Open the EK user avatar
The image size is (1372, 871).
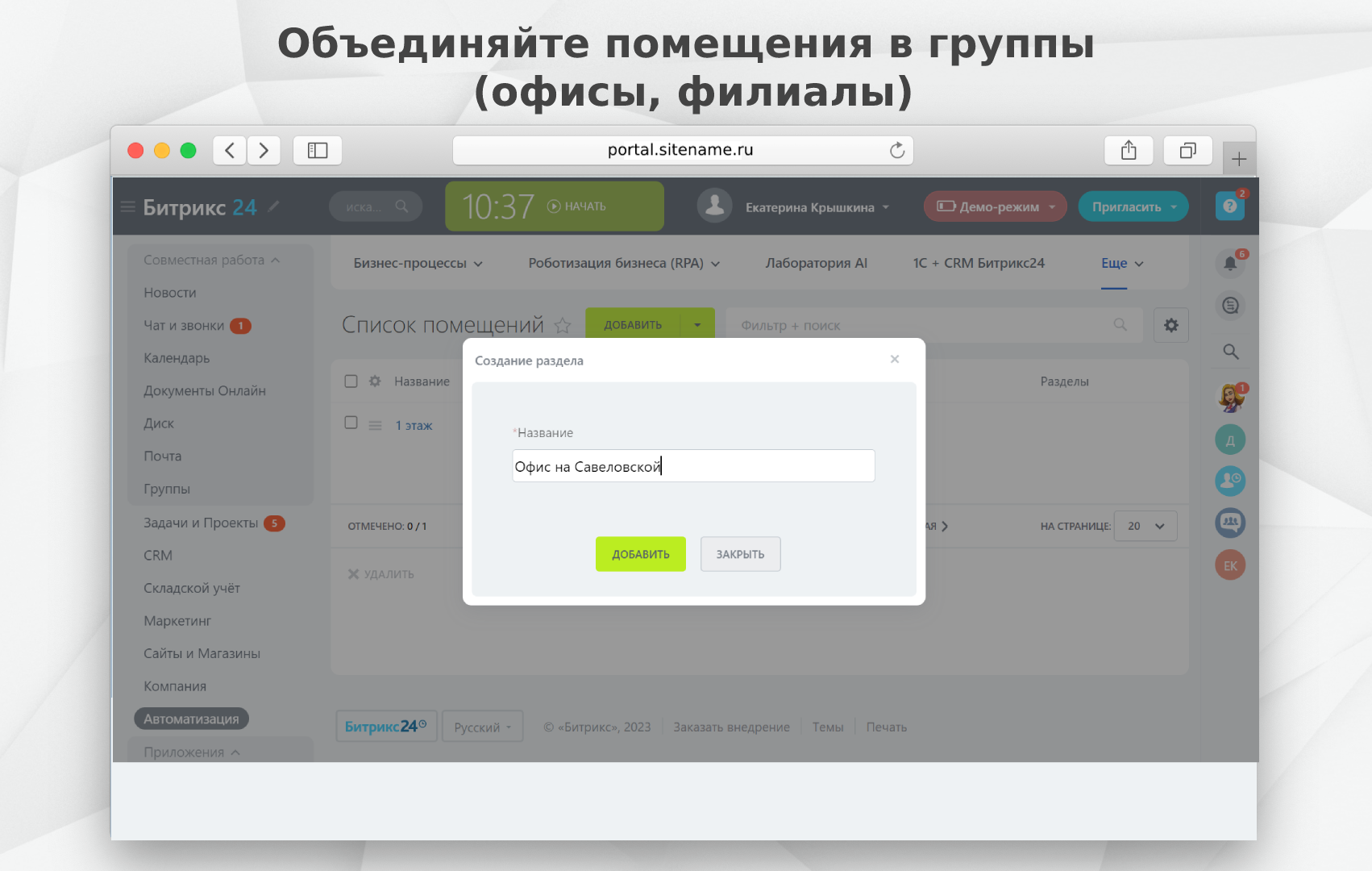point(1230,565)
